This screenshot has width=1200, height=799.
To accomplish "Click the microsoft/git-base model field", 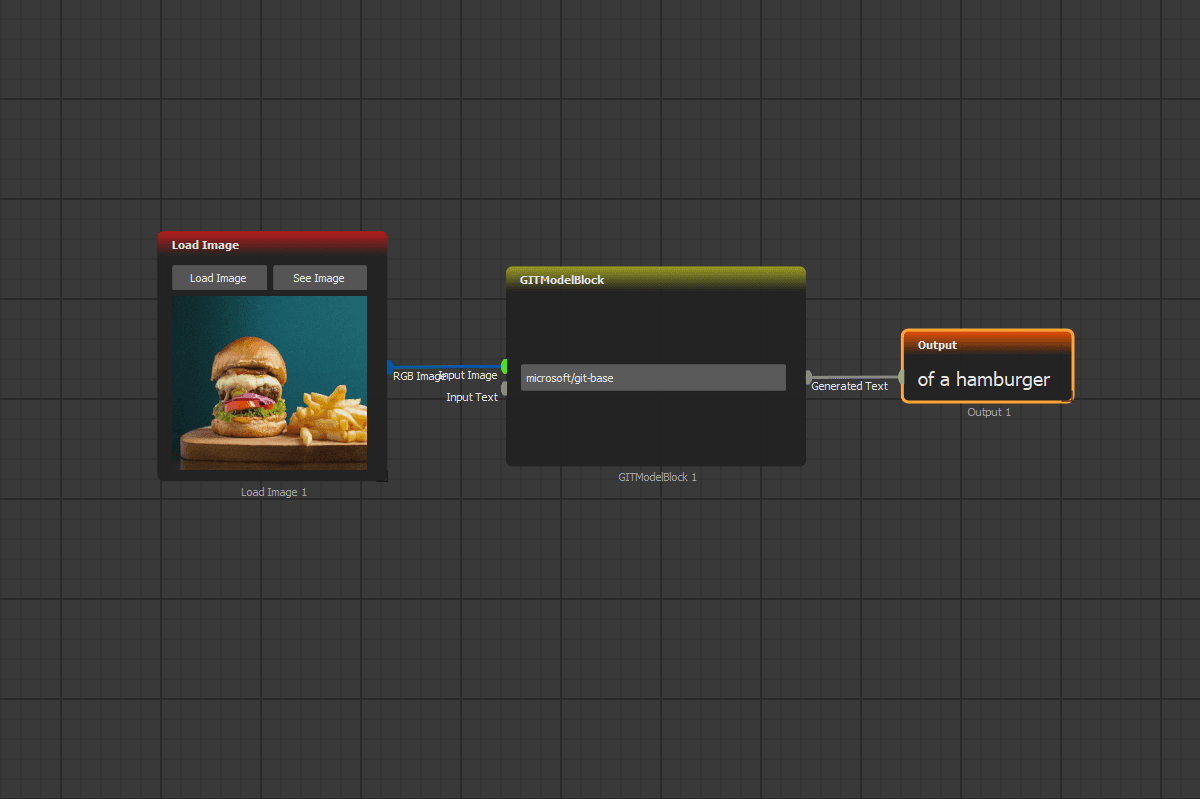I will click(652, 378).
